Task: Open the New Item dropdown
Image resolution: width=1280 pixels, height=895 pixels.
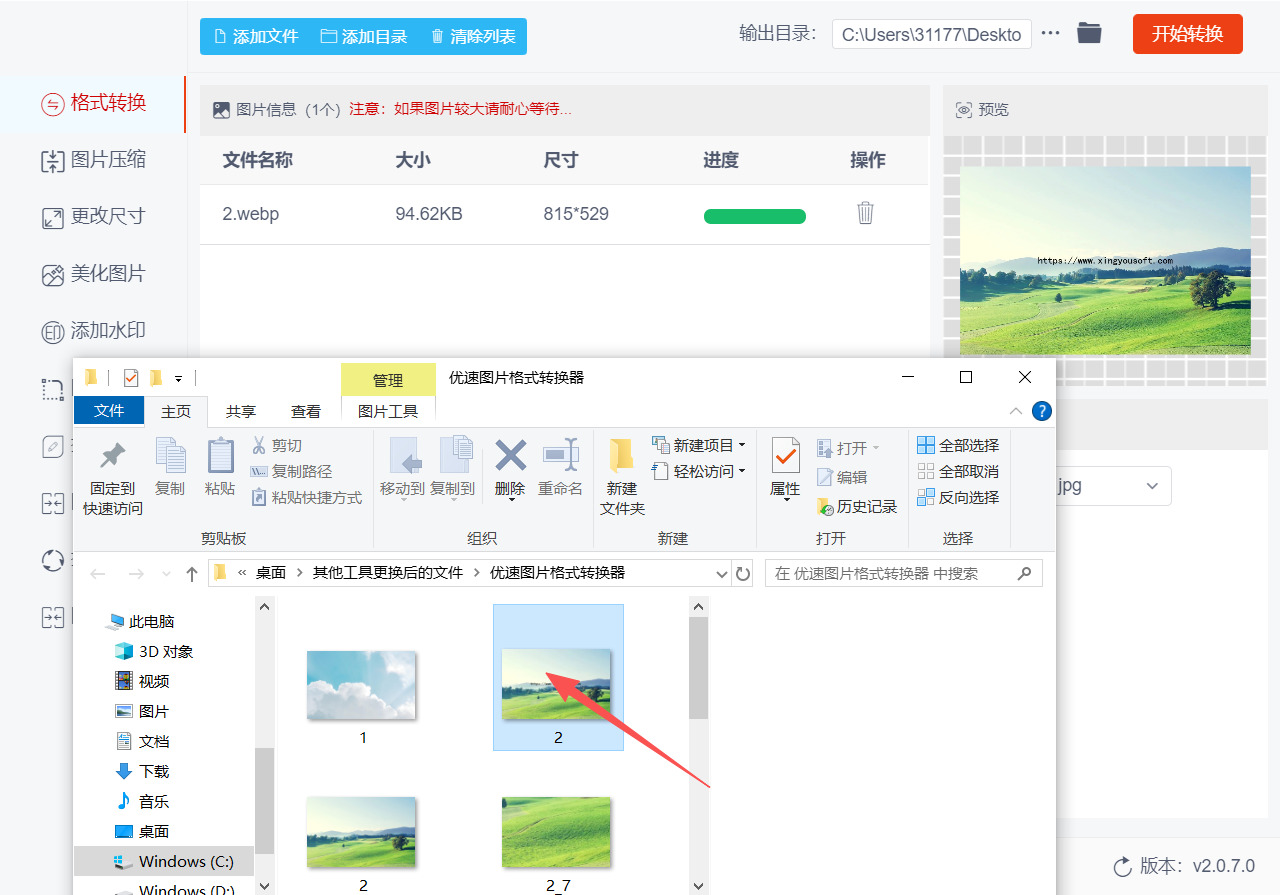Action: tap(699, 445)
